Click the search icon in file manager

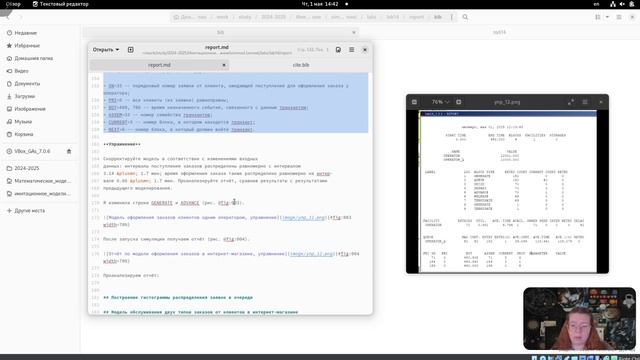click(x=465, y=17)
